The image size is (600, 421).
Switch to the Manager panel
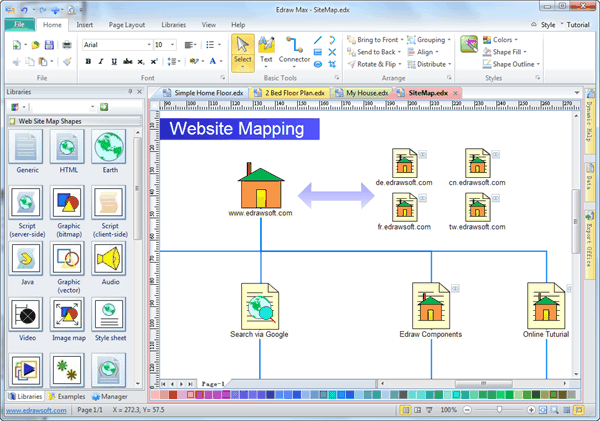click(109, 397)
